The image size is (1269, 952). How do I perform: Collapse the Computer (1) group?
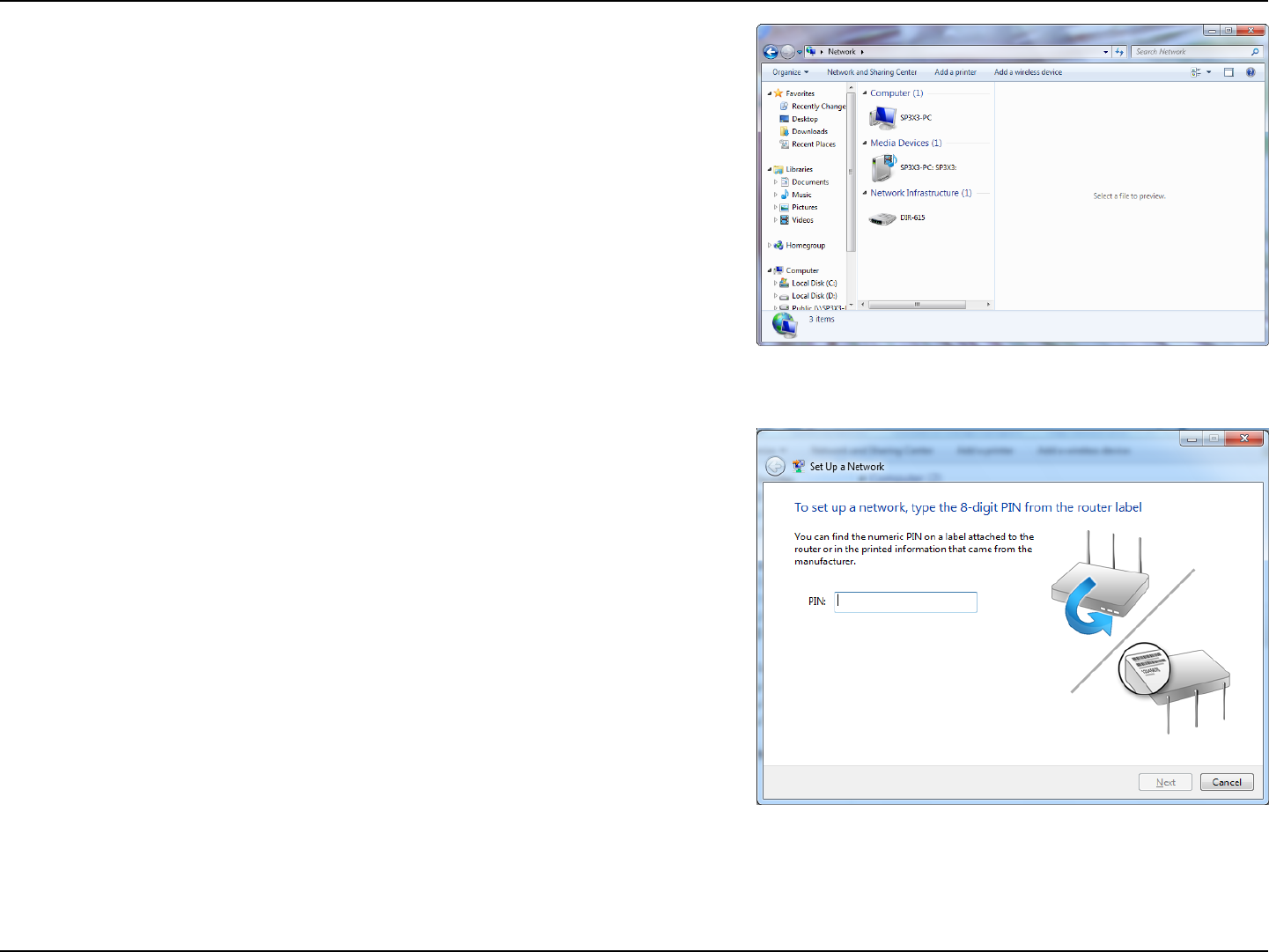(x=865, y=93)
